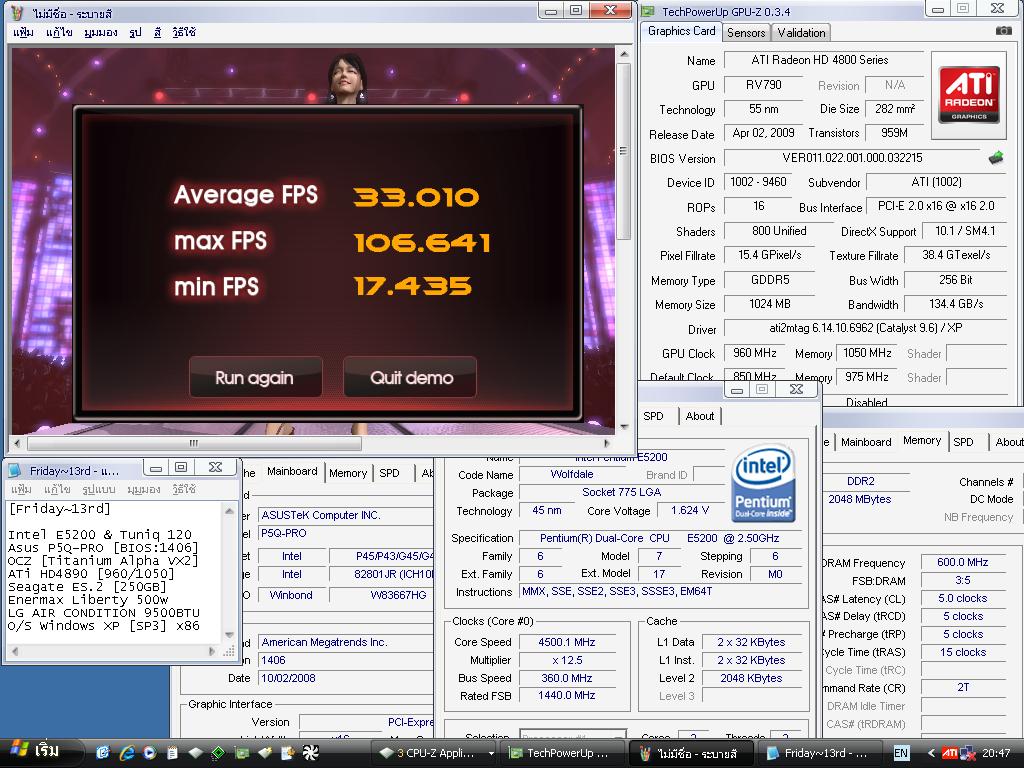Open the แฟ้ม menu in the Paint window
This screenshot has width=1024, height=768.
[23, 32]
